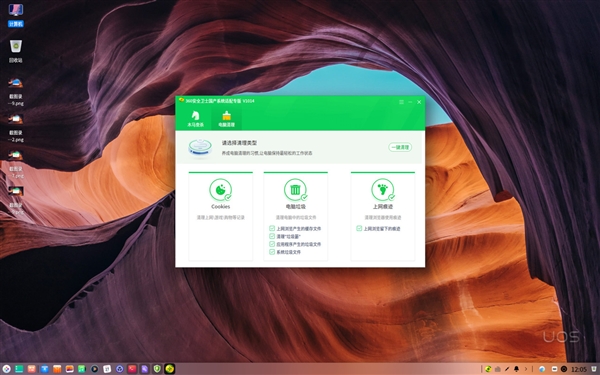Image resolution: width=600 pixels, height=375 pixels.
Task: Select the trash can junk icon
Action: coord(295,189)
